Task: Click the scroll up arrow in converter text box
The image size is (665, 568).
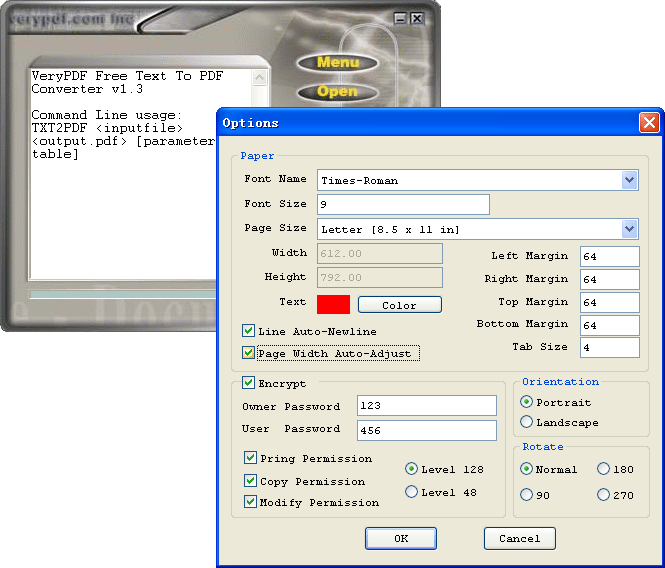Action: click(x=260, y=77)
